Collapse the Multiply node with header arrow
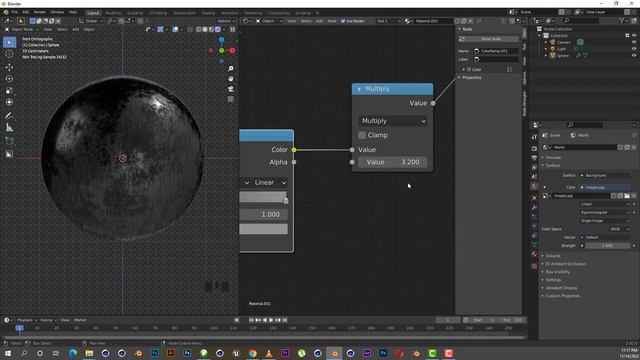The image size is (640, 360). pos(359,89)
